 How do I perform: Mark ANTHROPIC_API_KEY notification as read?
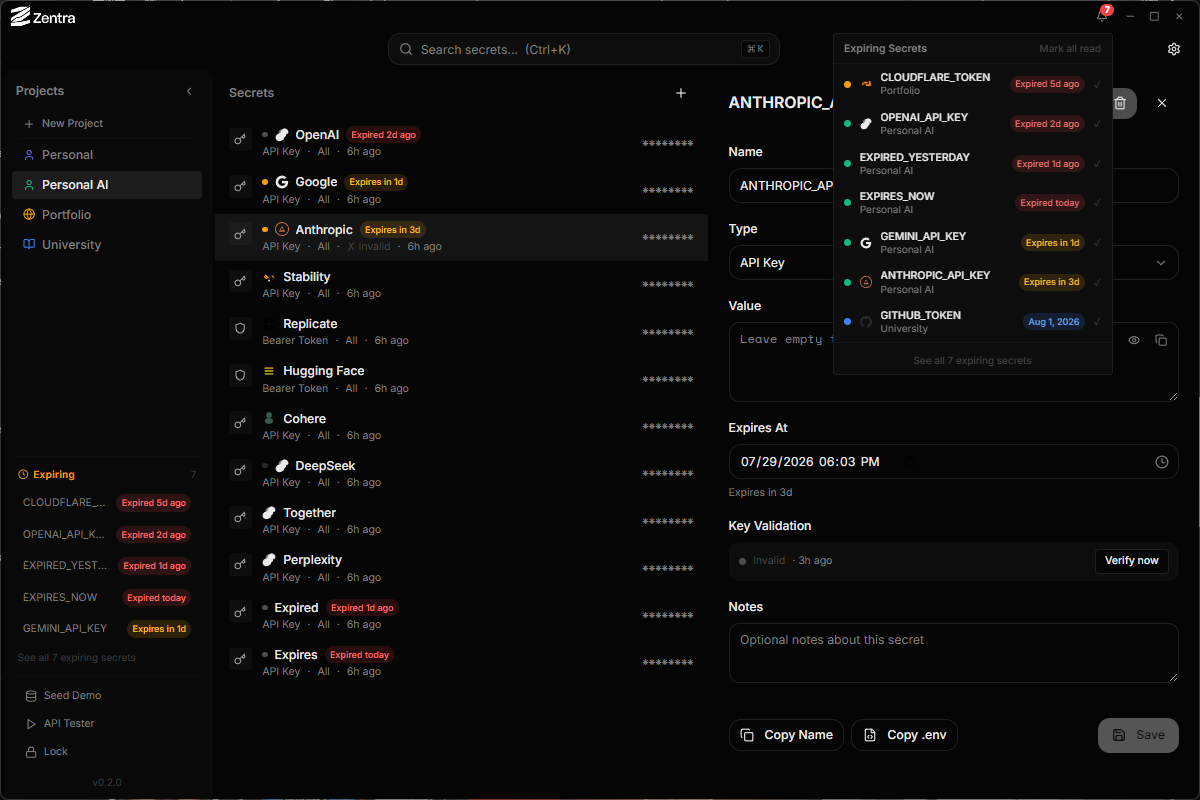click(1098, 282)
